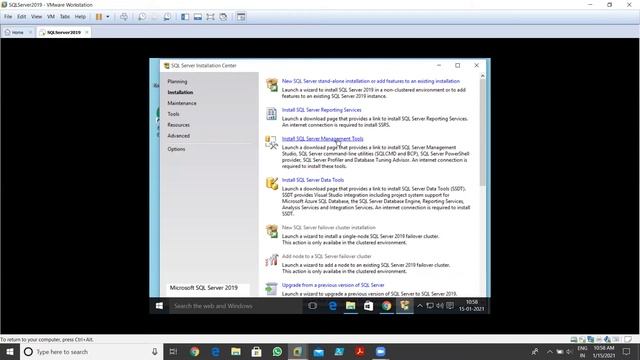Take a VM snapshot via toolbar icon
Screen dimensions: 640x360
pos(142,17)
